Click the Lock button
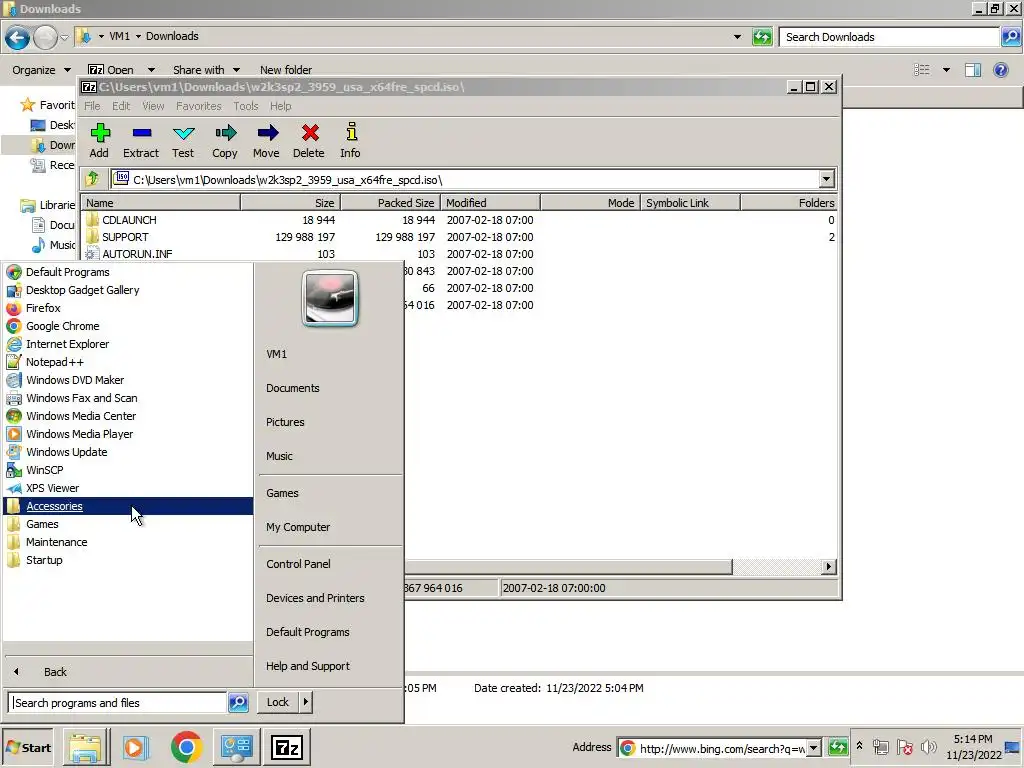This screenshot has width=1024, height=768. pyautogui.click(x=278, y=702)
